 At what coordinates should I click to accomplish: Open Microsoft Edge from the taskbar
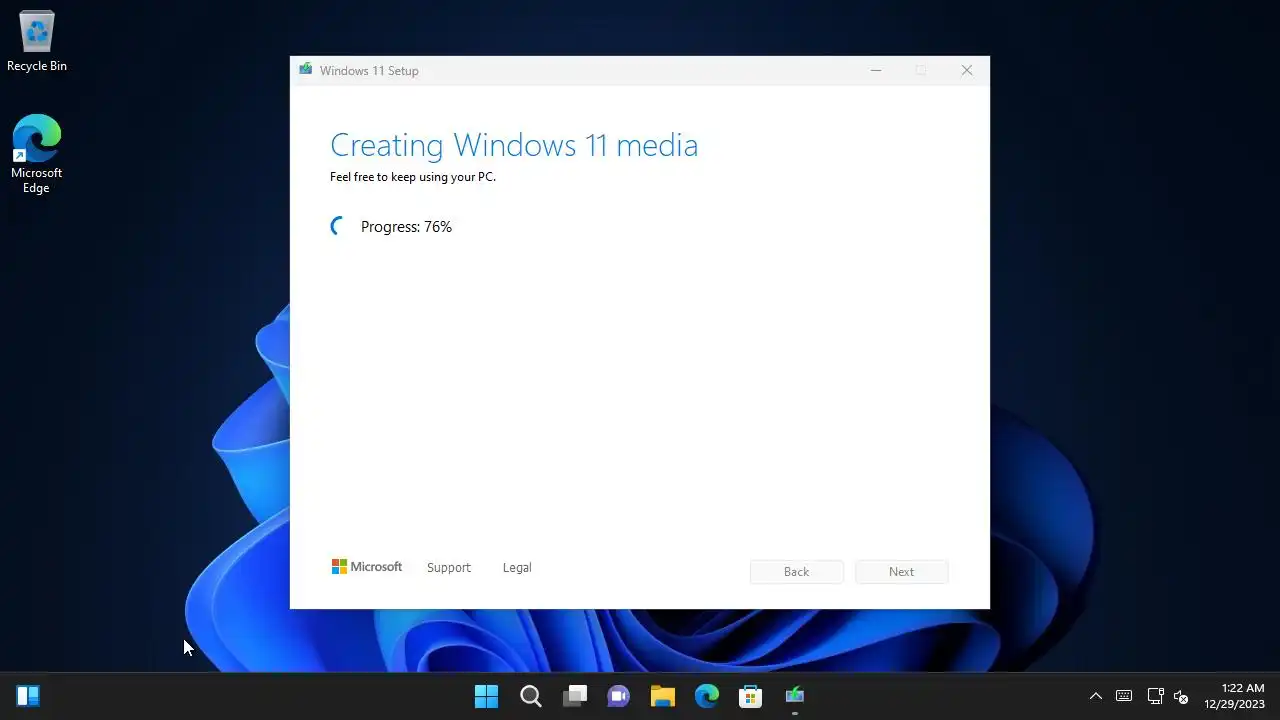tap(707, 696)
